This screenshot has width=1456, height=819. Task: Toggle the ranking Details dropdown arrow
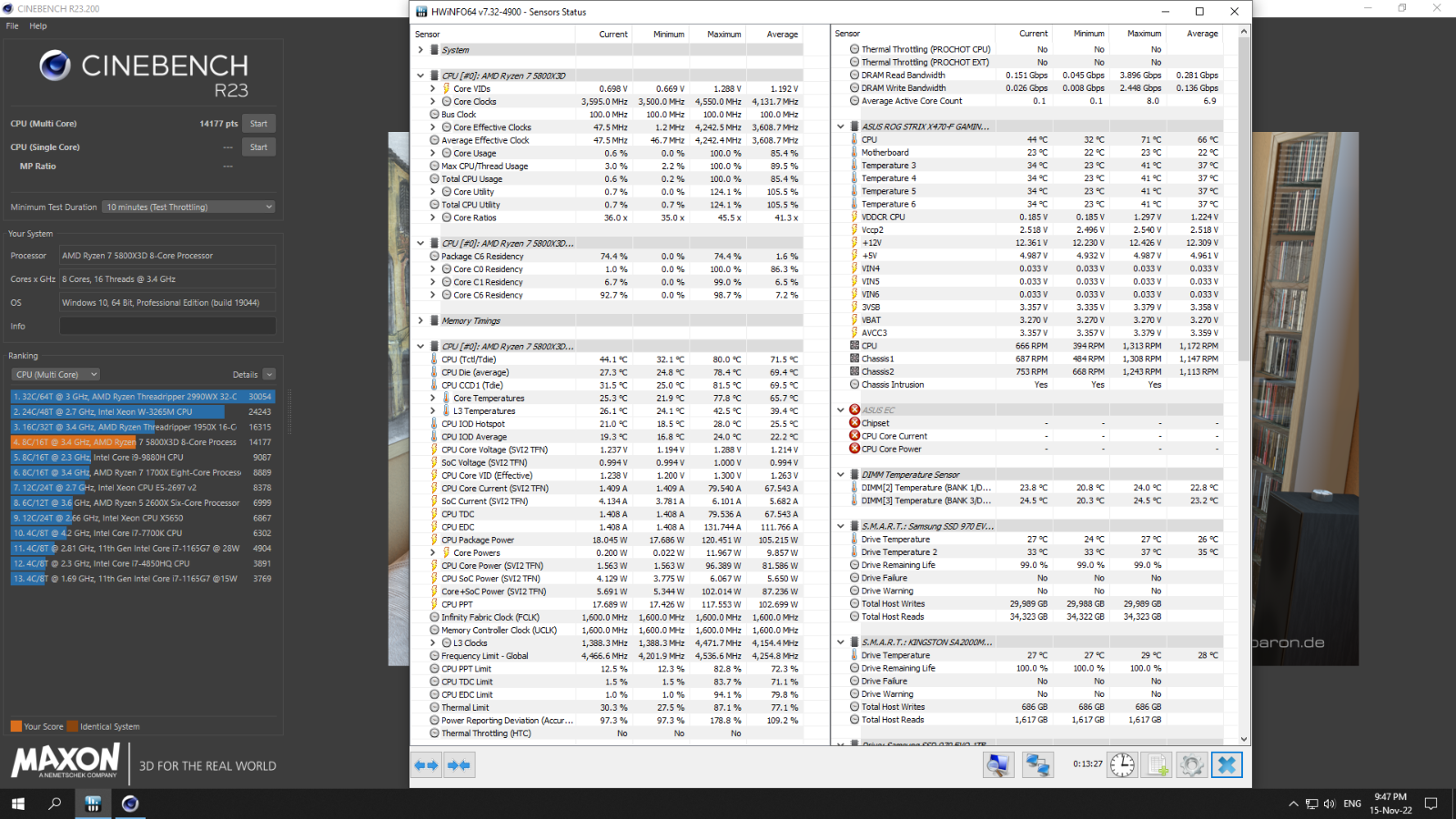click(268, 374)
